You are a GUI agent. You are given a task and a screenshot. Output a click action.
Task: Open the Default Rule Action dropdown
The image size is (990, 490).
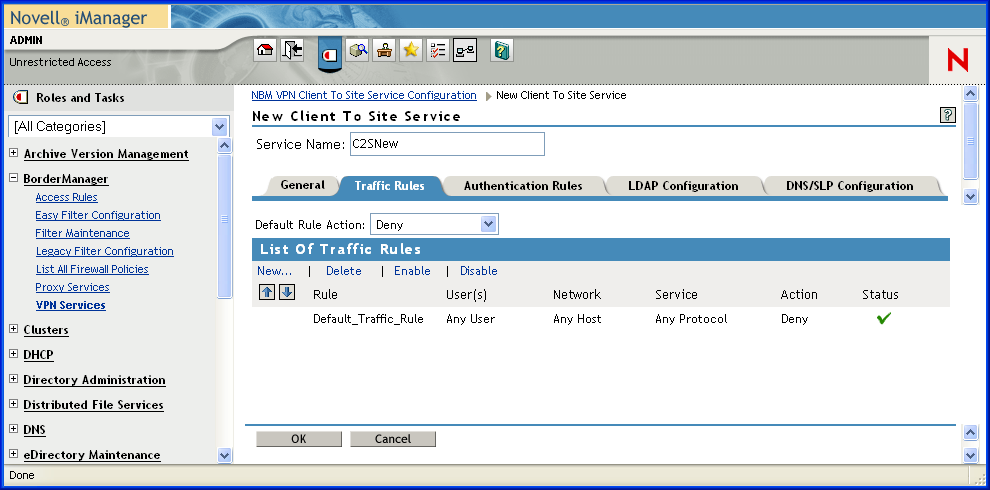[488, 224]
